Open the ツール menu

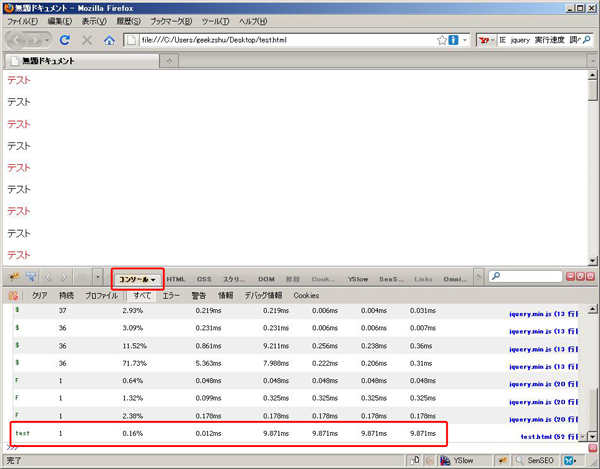[x=215, y=21]
